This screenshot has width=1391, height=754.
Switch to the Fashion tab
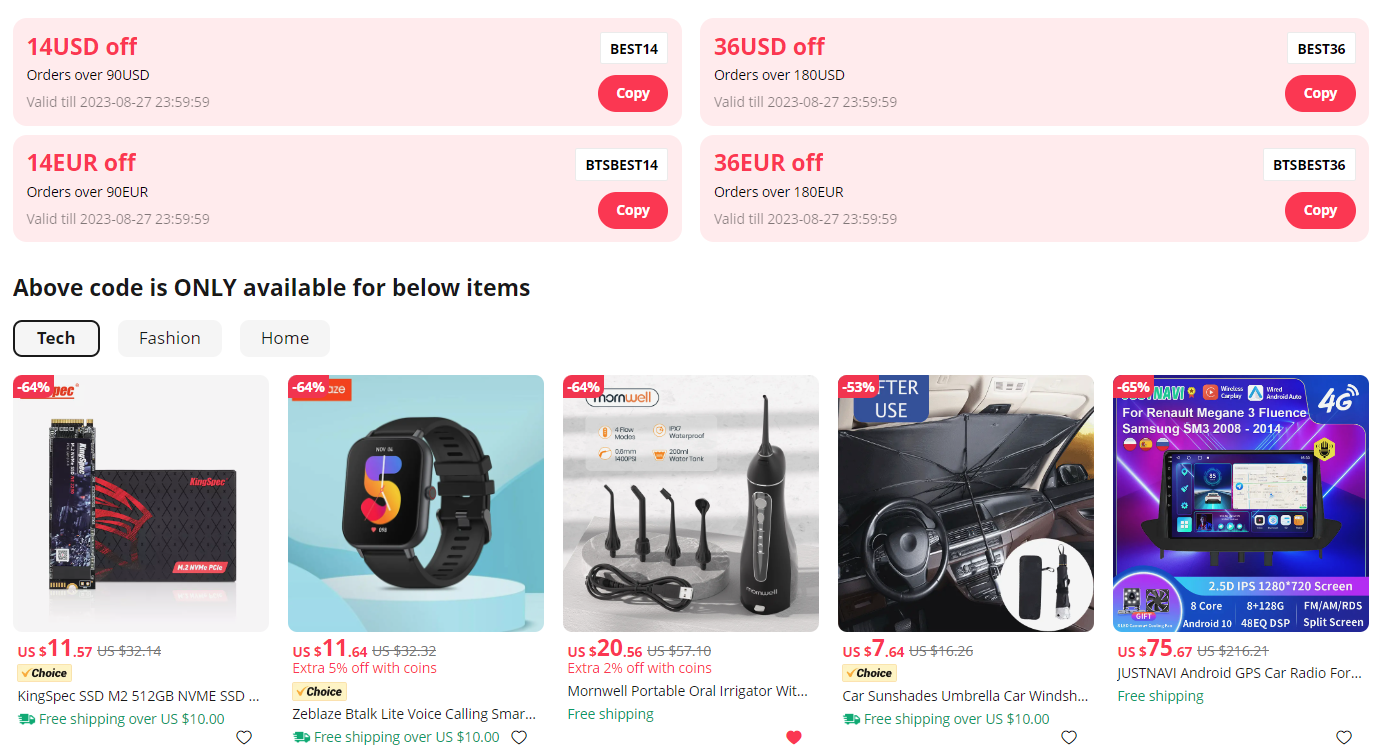click(x=170, y=338)
